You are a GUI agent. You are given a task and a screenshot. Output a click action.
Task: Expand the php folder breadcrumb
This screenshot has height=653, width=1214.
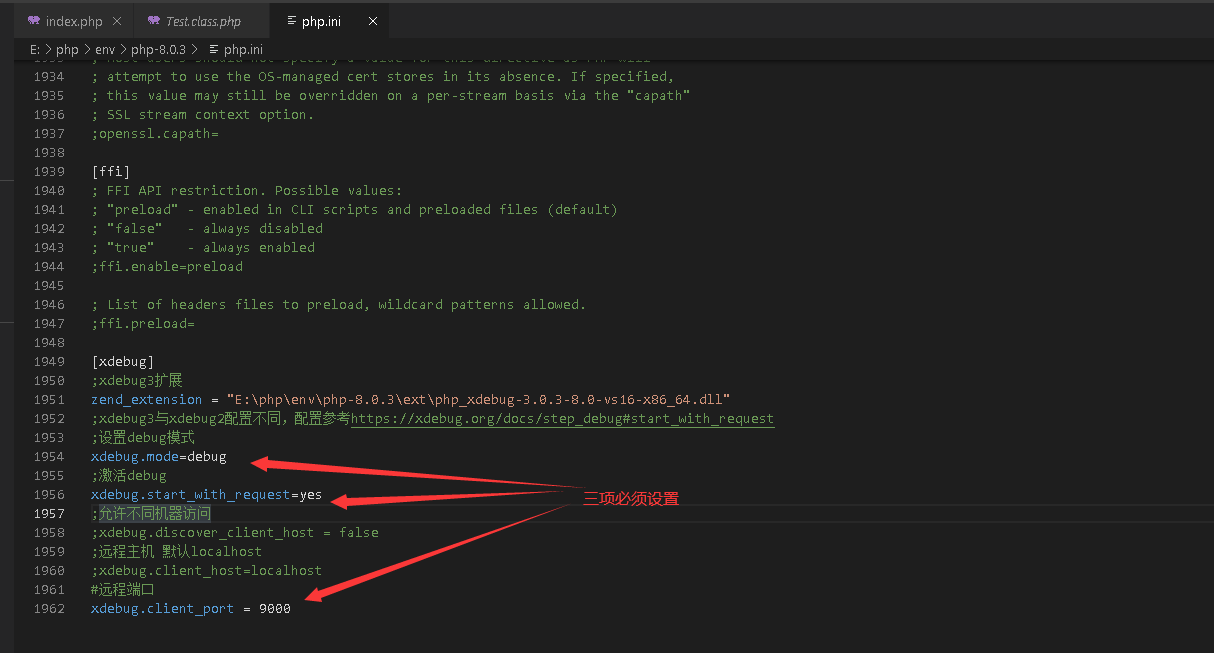click(67, 49)
